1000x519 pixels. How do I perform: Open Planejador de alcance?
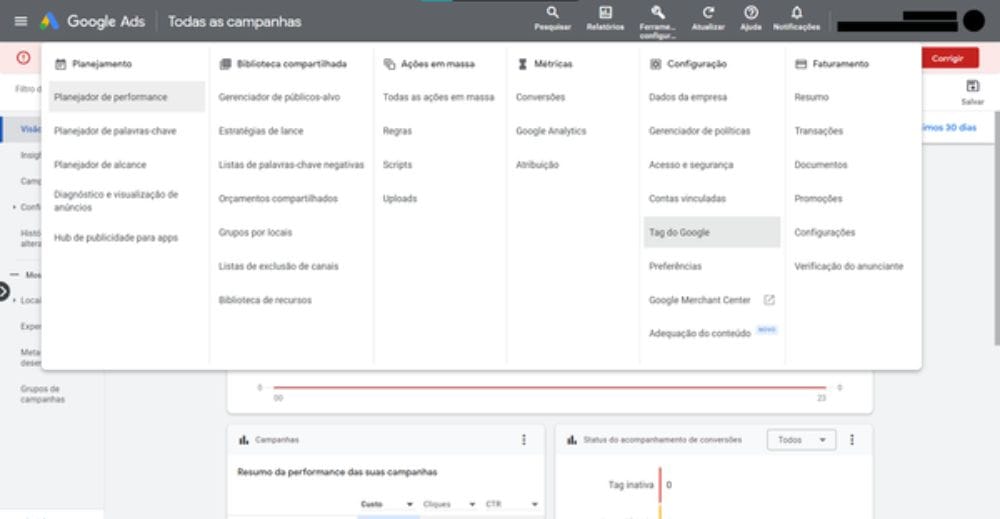click(x=100, y=164)
